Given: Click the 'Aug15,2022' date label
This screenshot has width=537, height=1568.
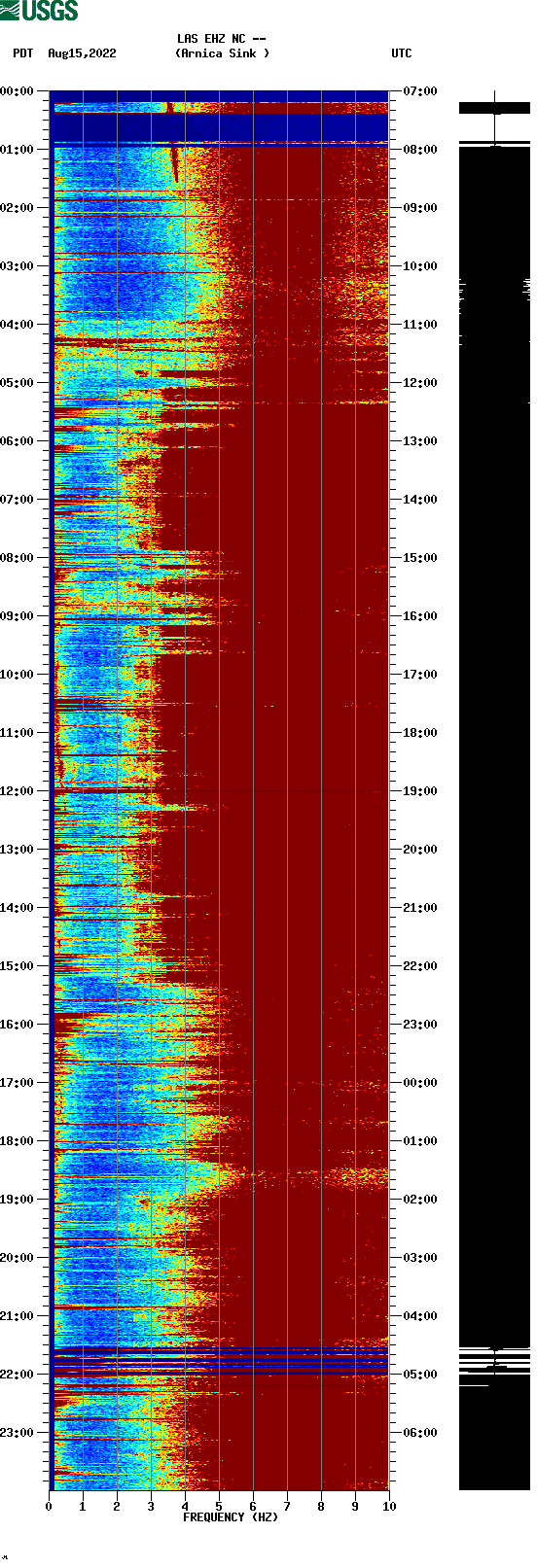Looking at the screenshot, I should coord(82,53).
